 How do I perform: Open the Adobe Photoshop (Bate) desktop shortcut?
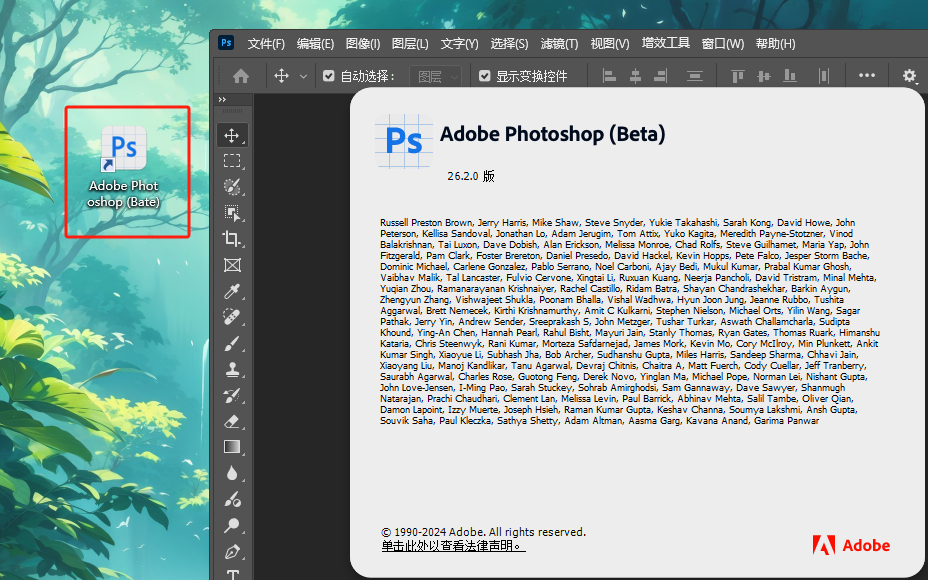click(x=124, y=167)
